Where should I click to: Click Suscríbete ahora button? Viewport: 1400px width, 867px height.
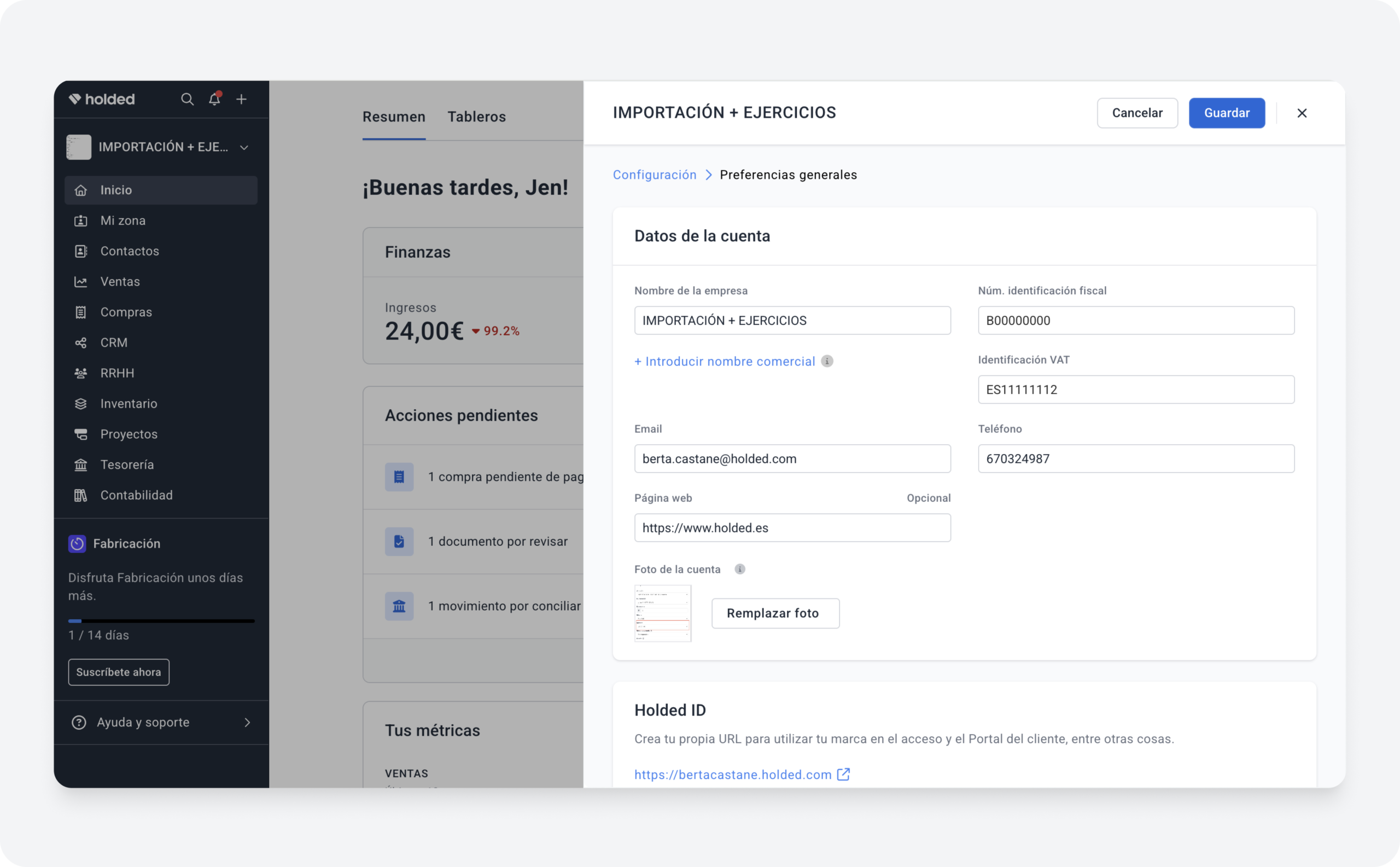tap(119, 672)
